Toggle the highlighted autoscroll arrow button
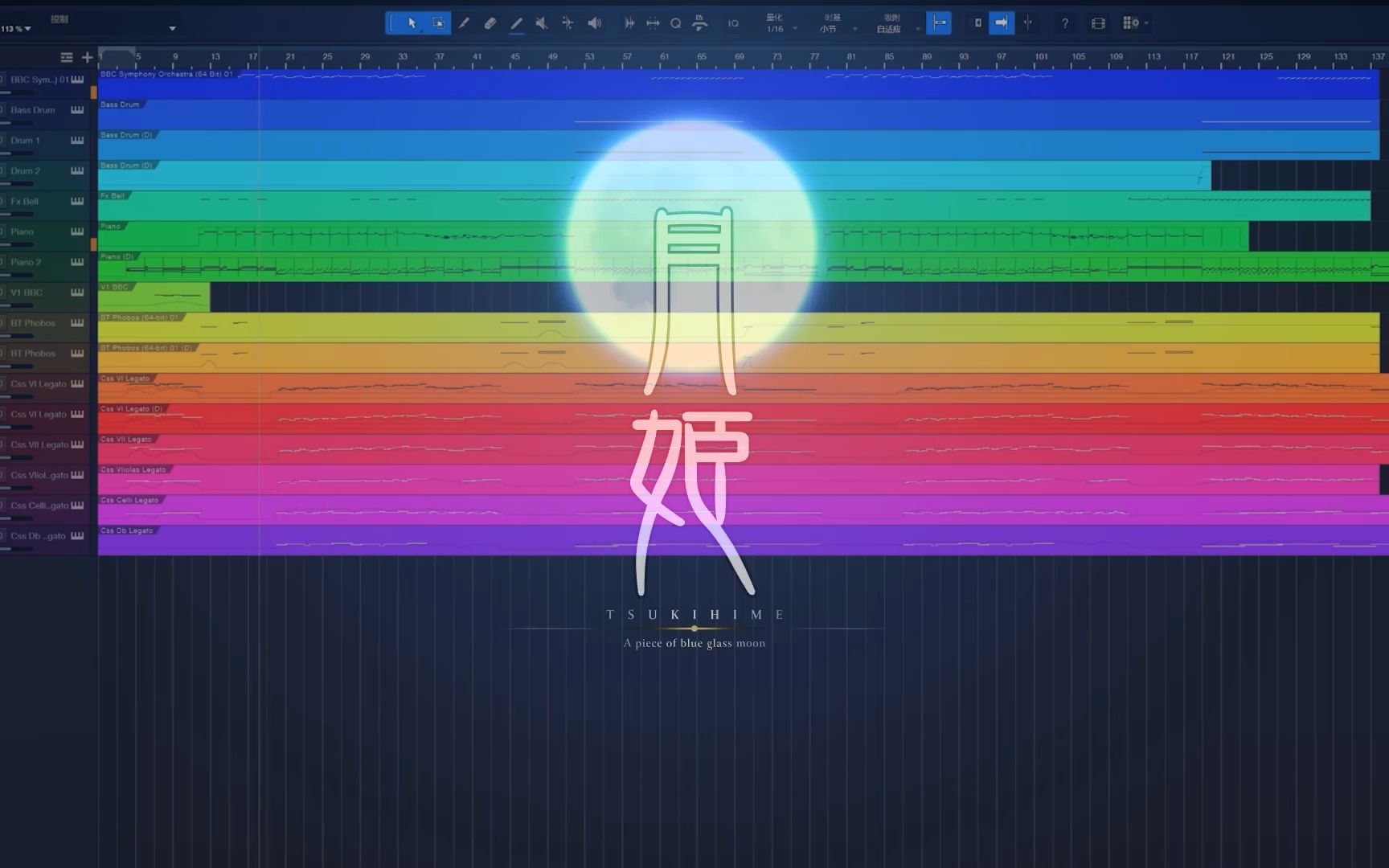Screen dimensions: 1389x868 pyautogui.click(x=1002, y=23)
